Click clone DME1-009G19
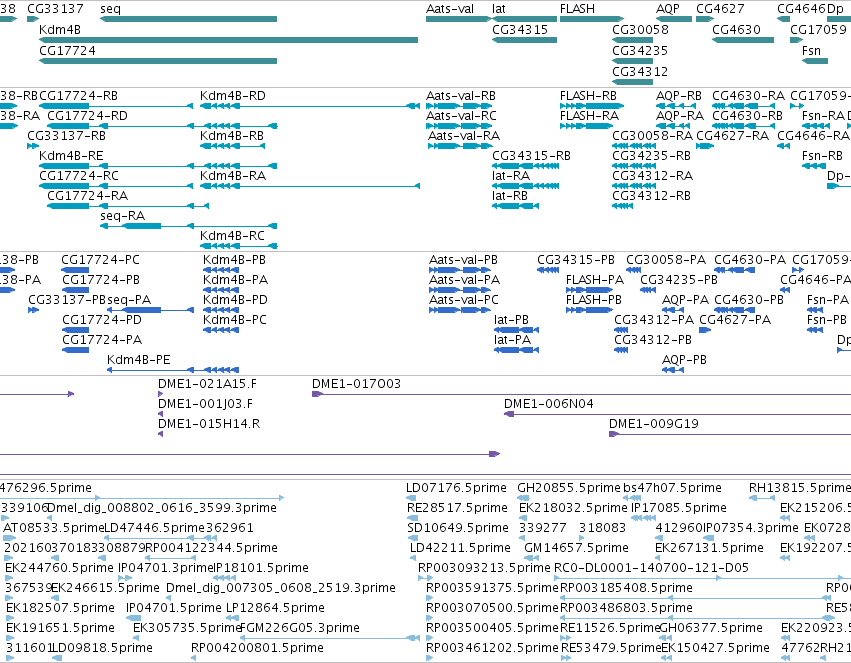The width and height of the screenshot is (851, 663). tap(653, 424)
